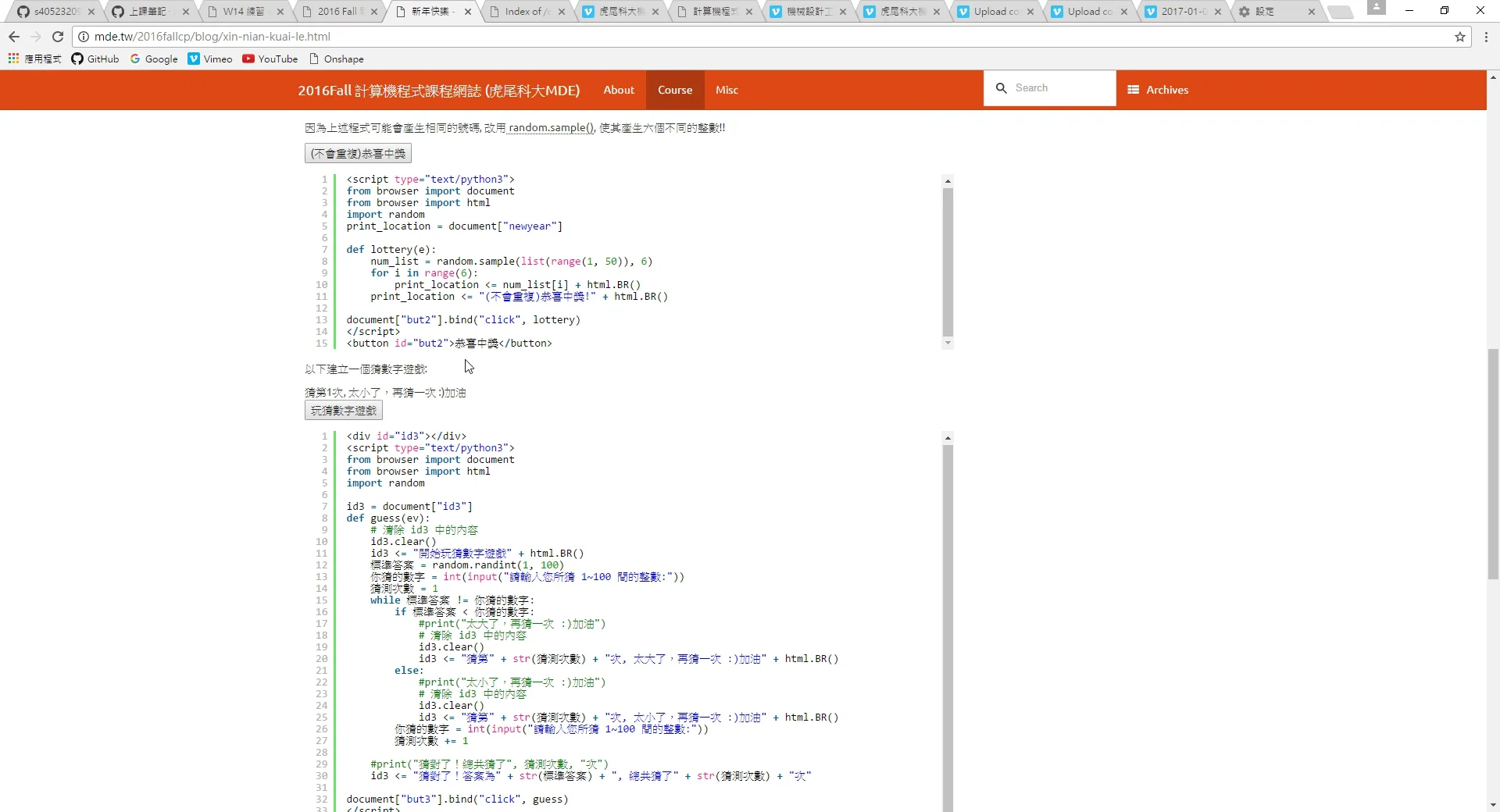Image resolution: width=1500 pixels, height=812 pixels.
Task: Switch to the 機械設計 tab
Action: pyautogui.click(x=809, y=12)
